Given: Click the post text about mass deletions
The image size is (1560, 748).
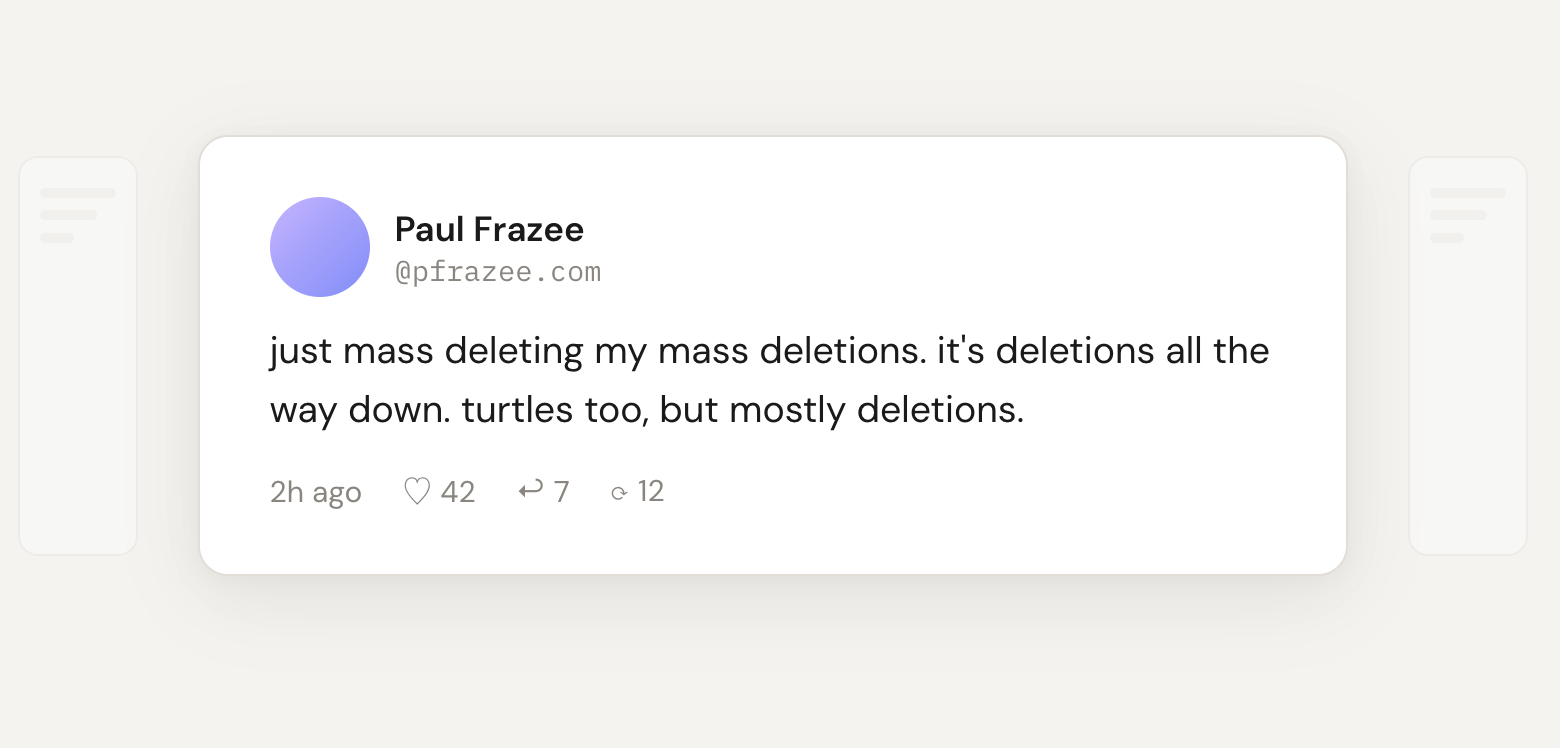Looking at the screenshot, I should pyautogui.click(x=768, y=352).
